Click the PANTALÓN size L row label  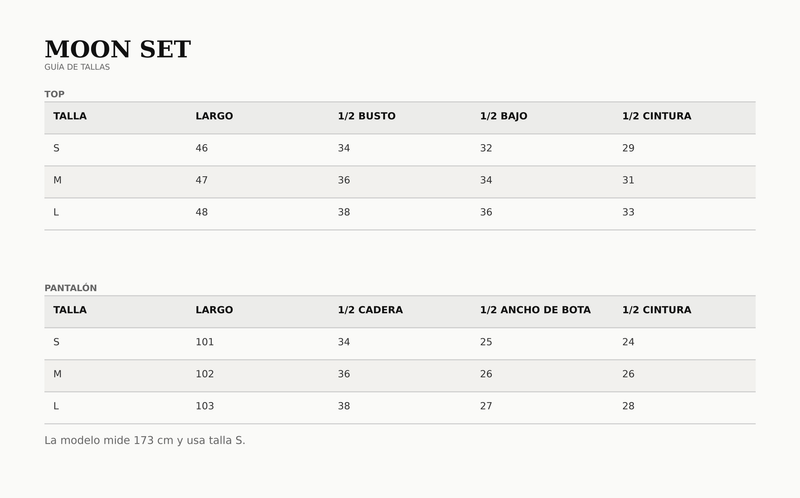tap(56, 406)
